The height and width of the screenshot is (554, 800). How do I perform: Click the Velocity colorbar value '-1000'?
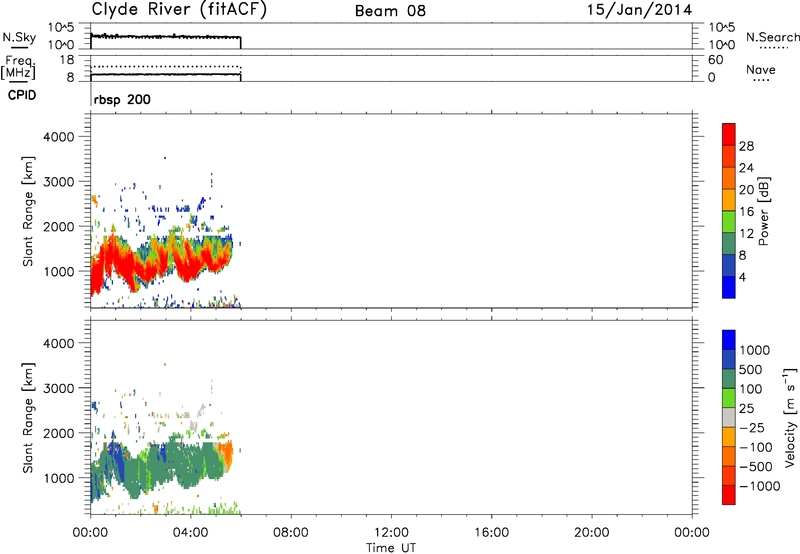759,486
